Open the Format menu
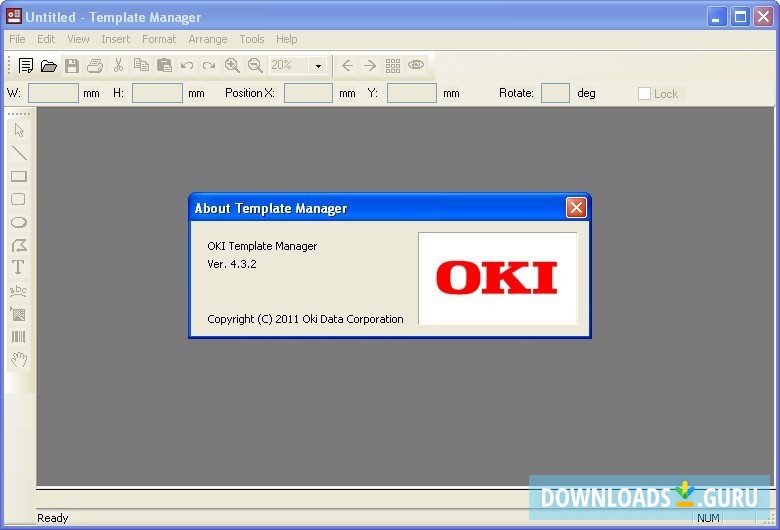This screenshot has height=530, width=780. pos(159,39)
